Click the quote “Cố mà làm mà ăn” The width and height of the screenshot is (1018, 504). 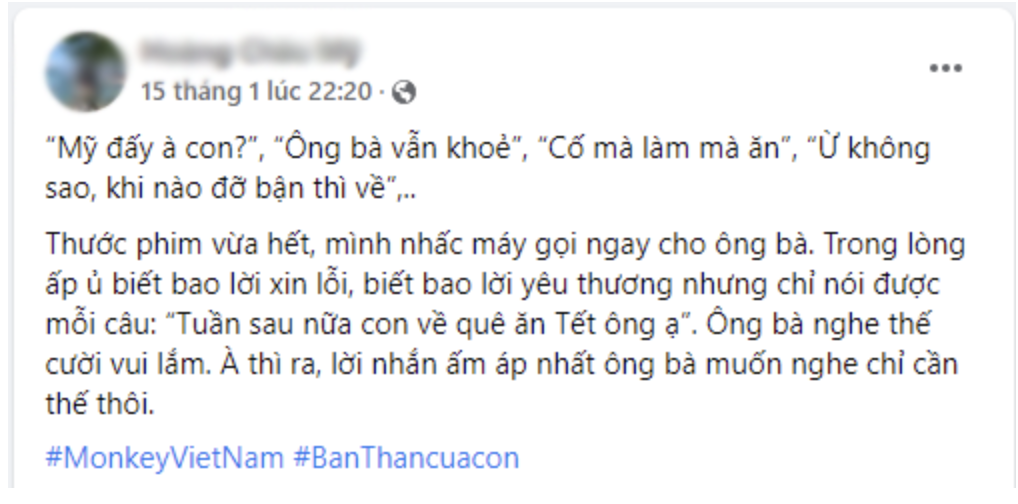667,150
